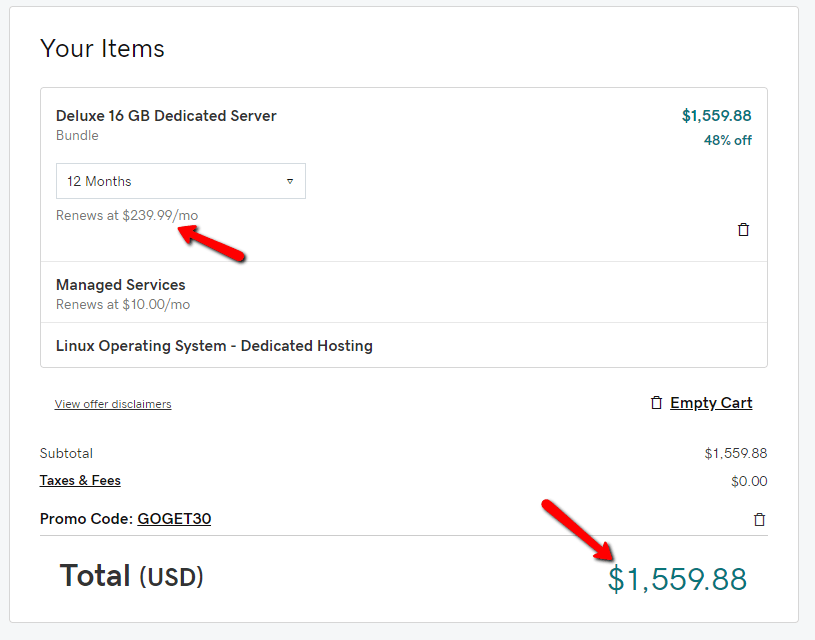The height and width of the screenshot is (640, 815).
Task: Click the server item price $1,559.88
Action: (716, 116)
